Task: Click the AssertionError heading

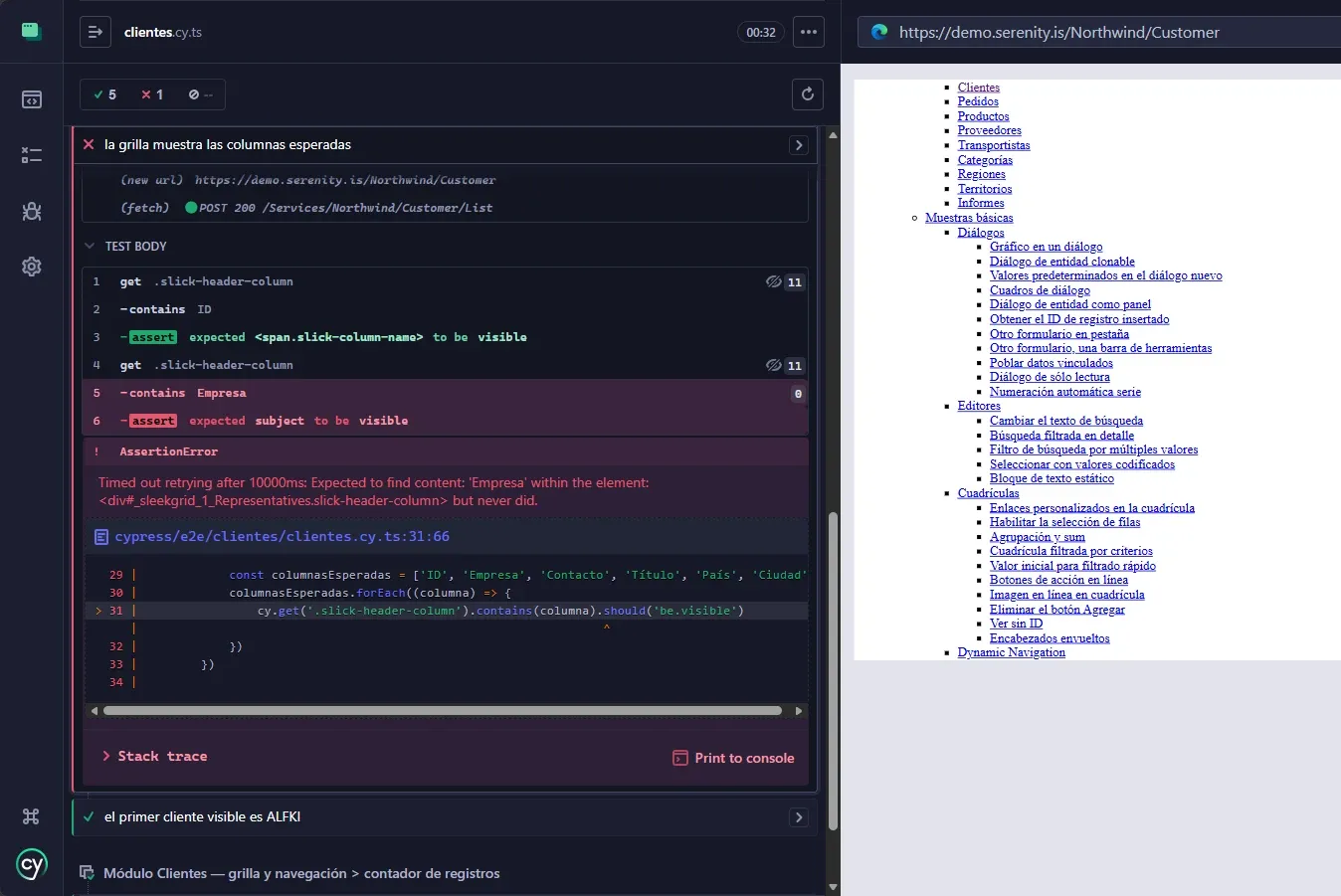Action: click(x=168, y=451)
